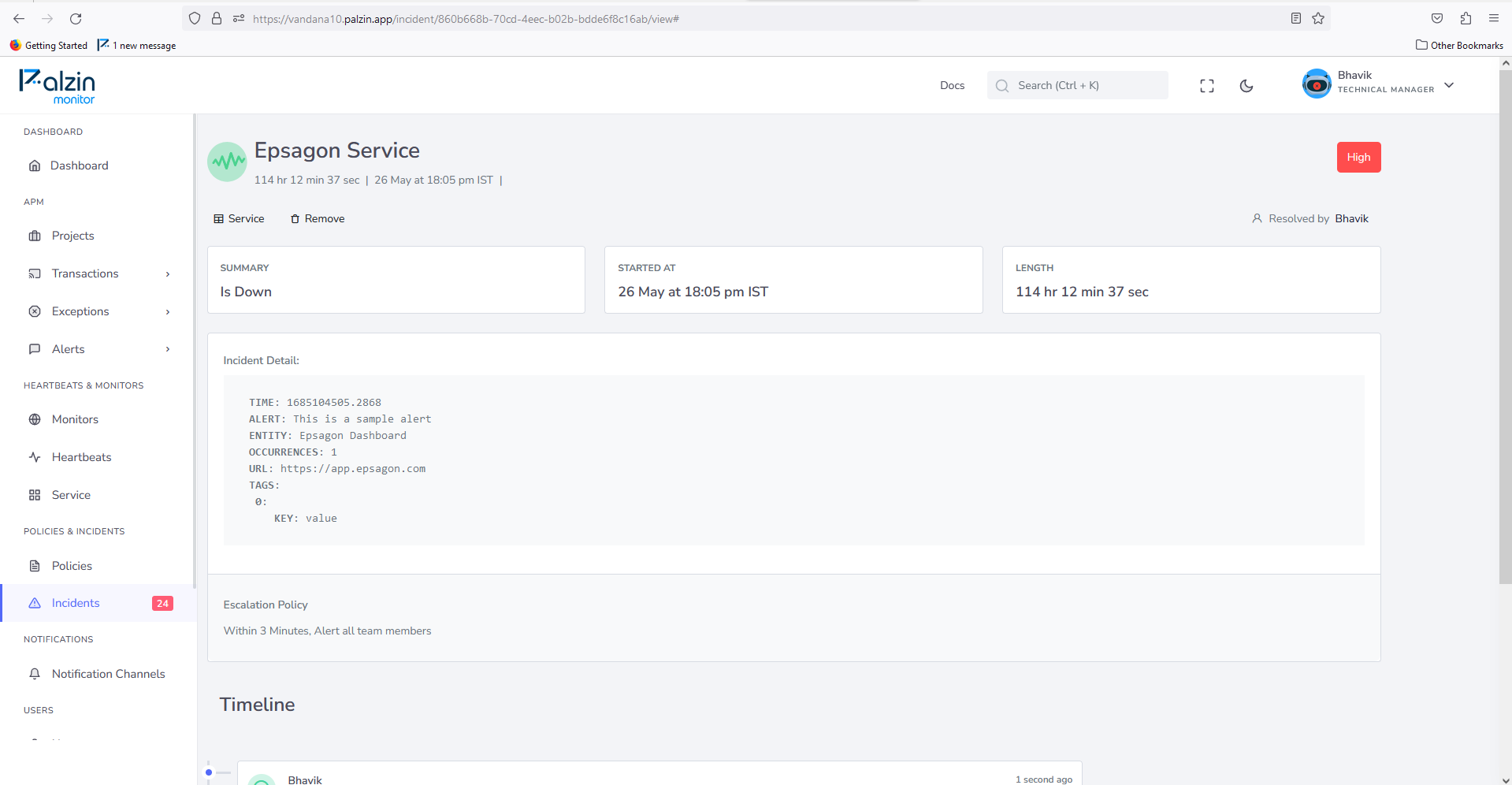Focus the Search (Ctrl + K) field
Image resolution: width=1512 pixels, height=785 pixels.
click(1077, 85)
